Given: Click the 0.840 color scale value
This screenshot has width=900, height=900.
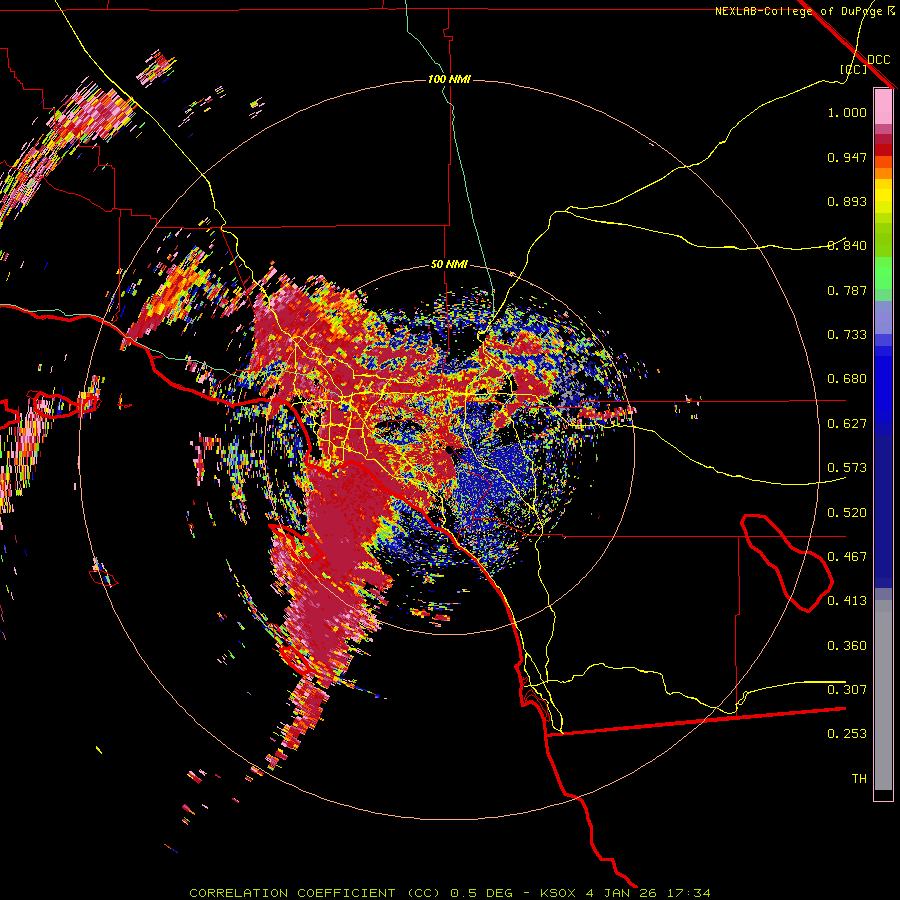Looking at the screenshot, I should coord(847,246).
